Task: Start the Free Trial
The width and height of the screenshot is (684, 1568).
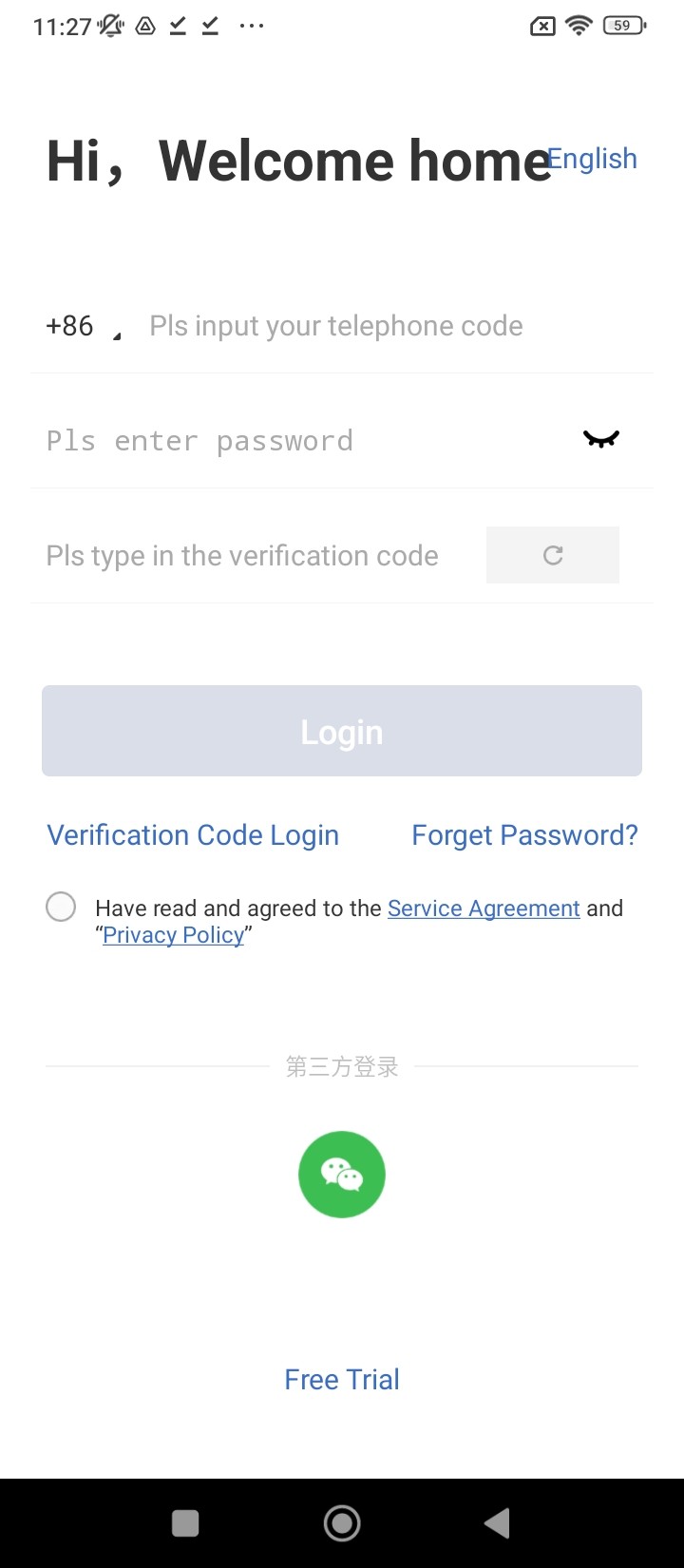Action: click(342, 1379)
